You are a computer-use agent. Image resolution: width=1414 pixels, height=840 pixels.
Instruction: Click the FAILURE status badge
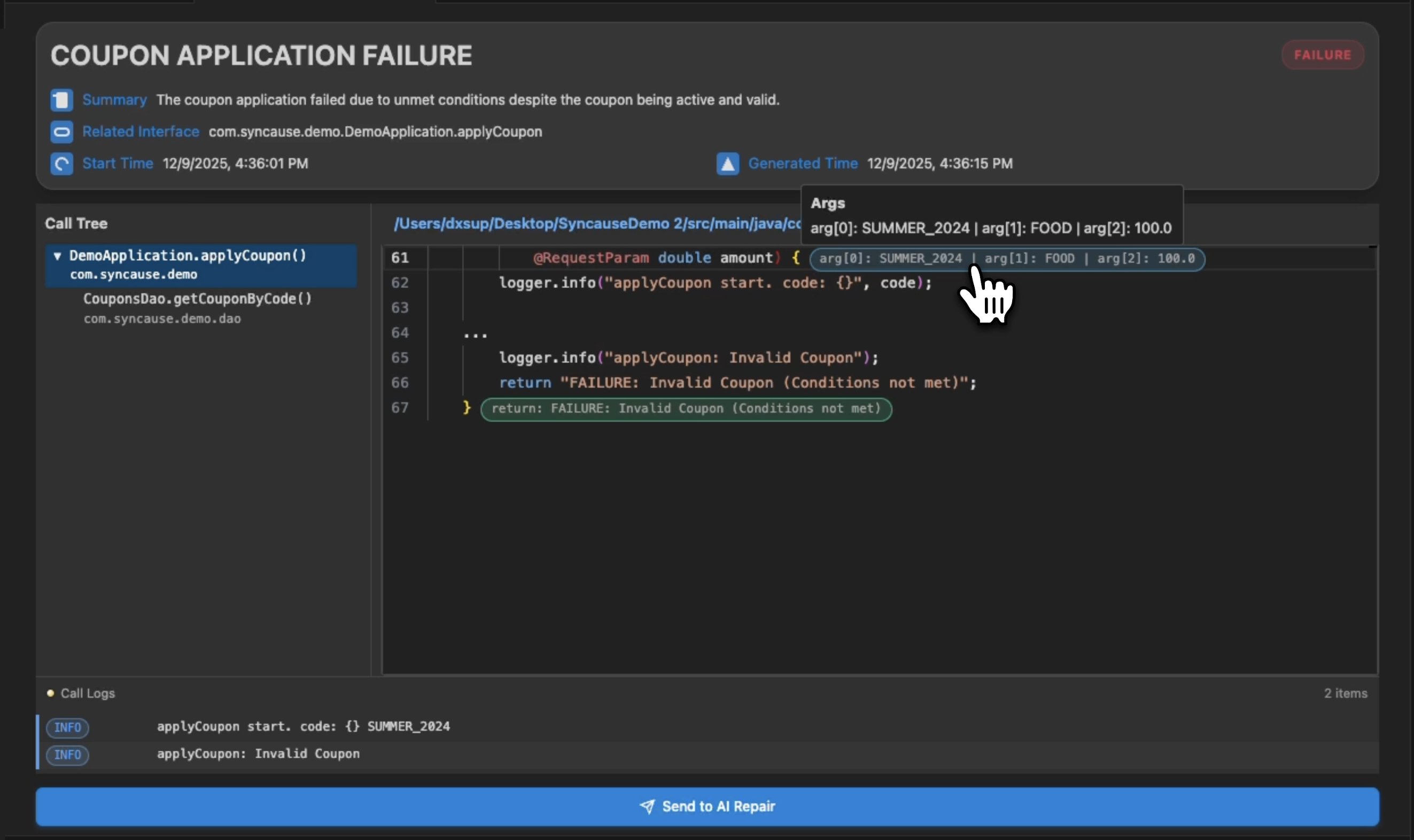pyautogui.click(x=1322, y=55)
